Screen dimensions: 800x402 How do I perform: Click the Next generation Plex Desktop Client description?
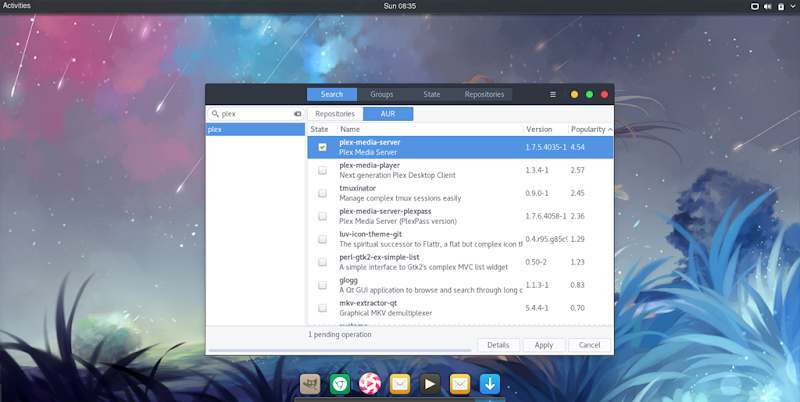tap(397, 175)
